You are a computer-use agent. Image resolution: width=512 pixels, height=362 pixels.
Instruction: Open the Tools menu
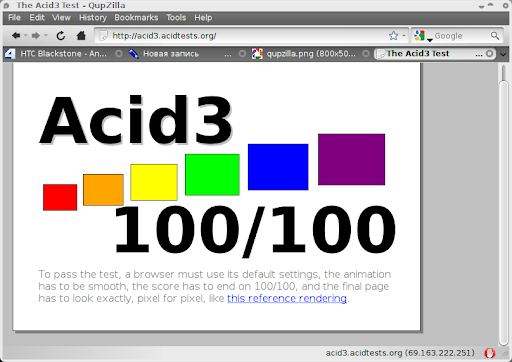pyautogui.click(x=176, y=18)
